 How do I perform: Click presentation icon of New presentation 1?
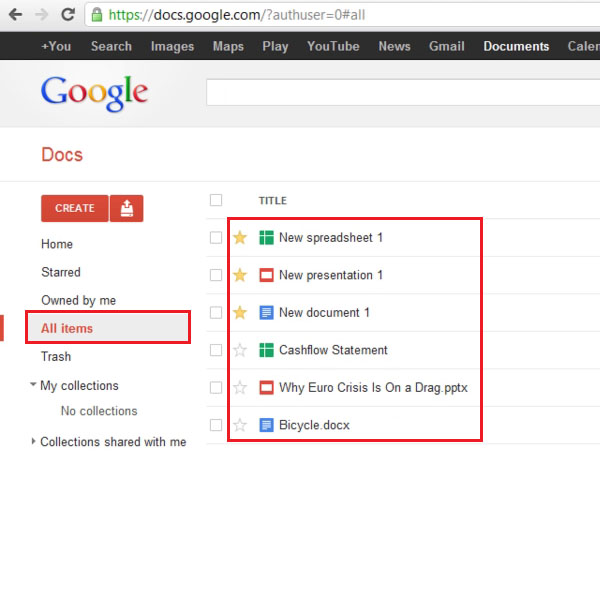click(266, 275)
